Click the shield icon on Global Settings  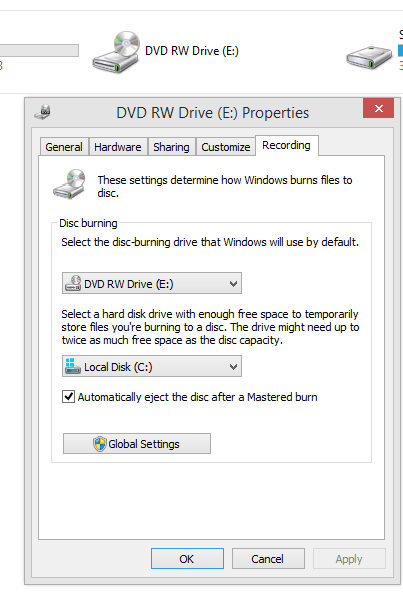tap(99, 444)
